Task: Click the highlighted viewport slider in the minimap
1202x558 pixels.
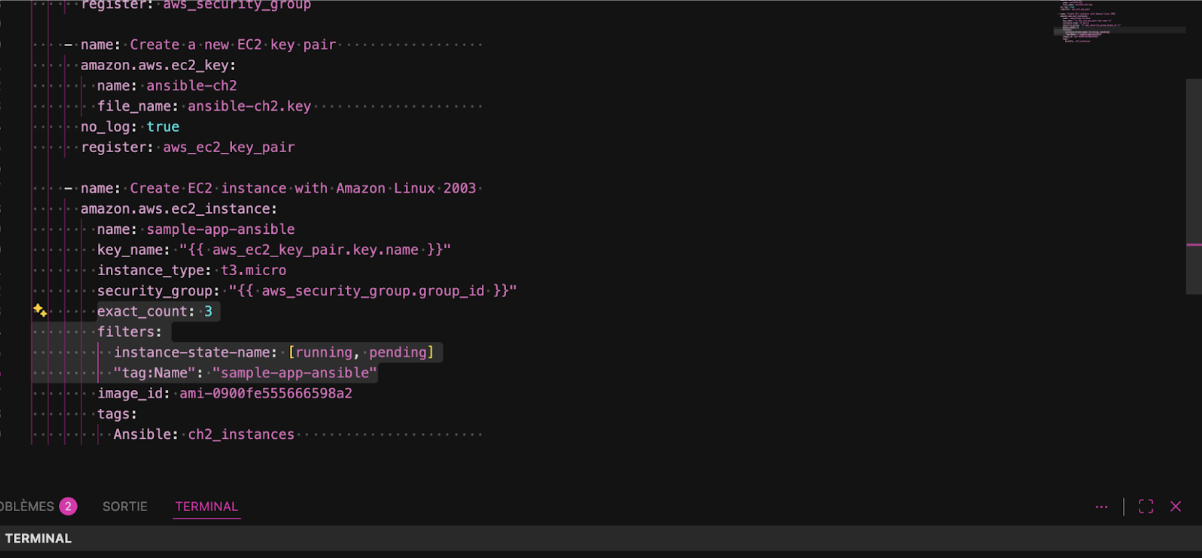Action: (1118, 31)
